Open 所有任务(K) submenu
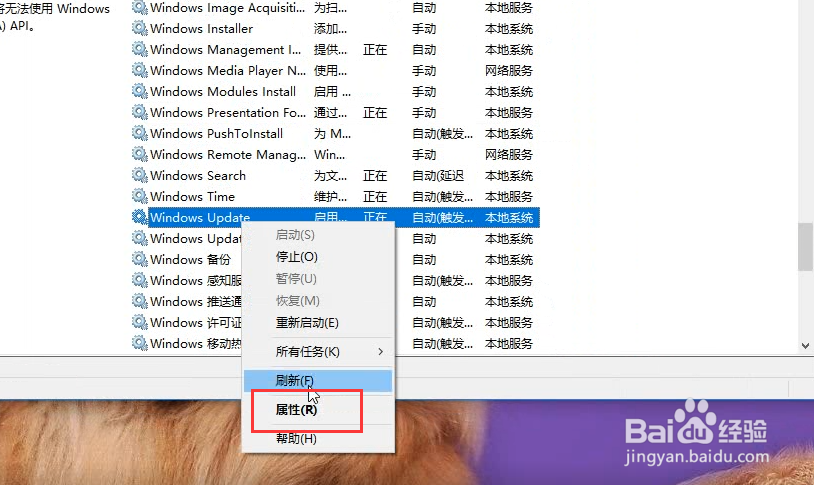 click(318, 352)
